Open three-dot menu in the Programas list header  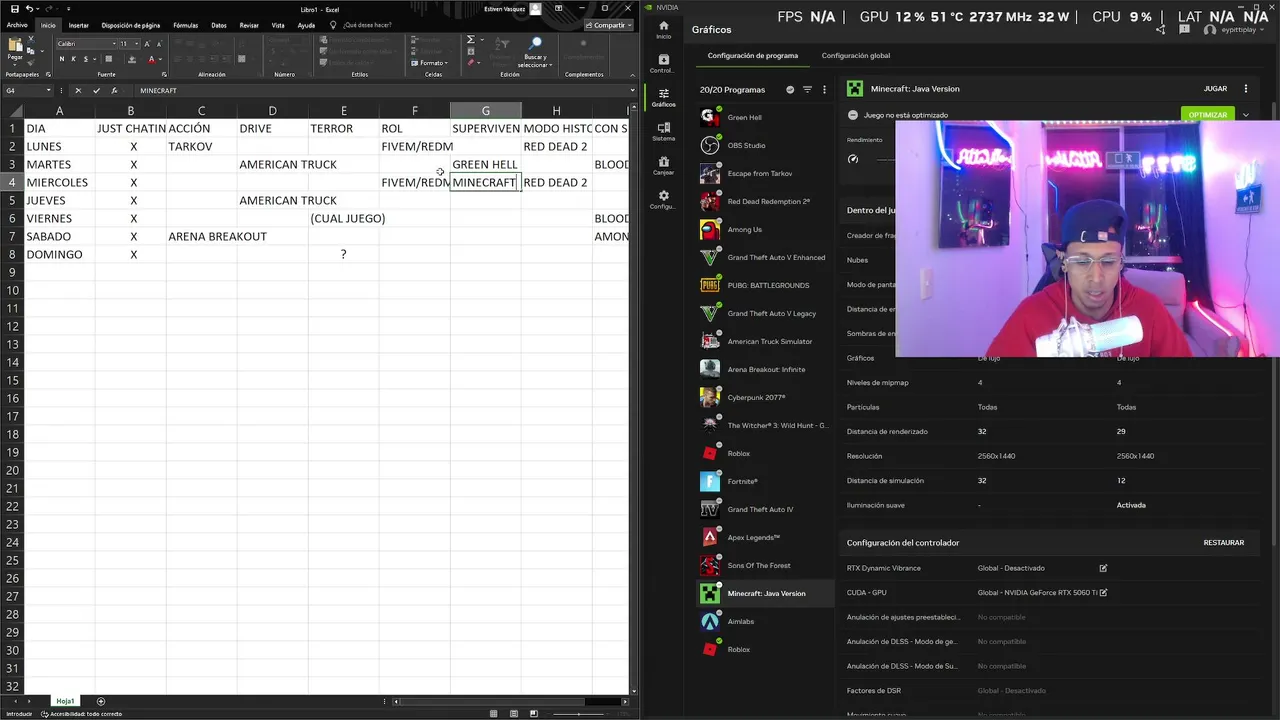coord(824,89)
